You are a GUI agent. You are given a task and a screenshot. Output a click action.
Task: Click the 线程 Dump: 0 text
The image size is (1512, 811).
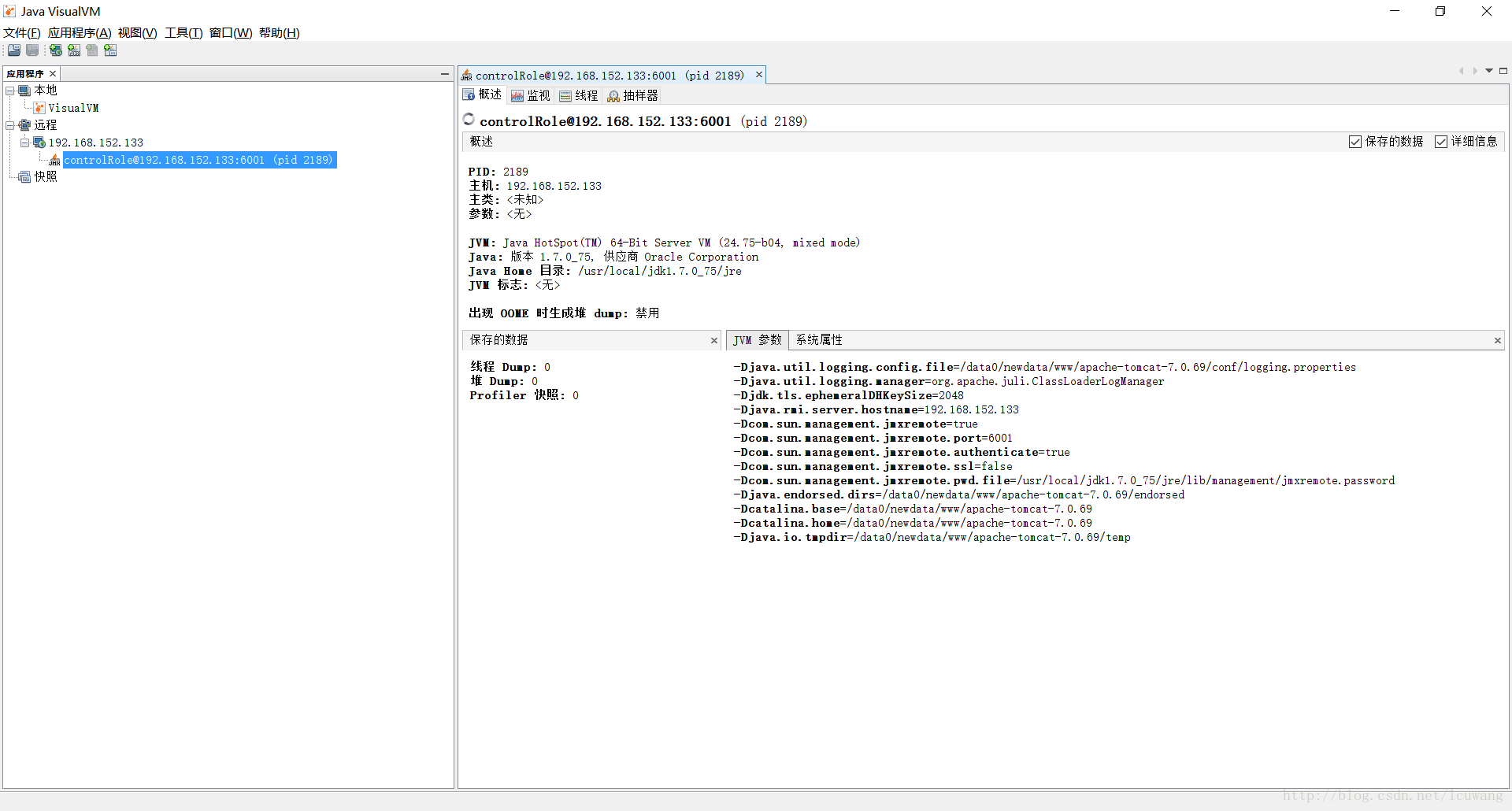pyautogui.click(x=510, y=367)
